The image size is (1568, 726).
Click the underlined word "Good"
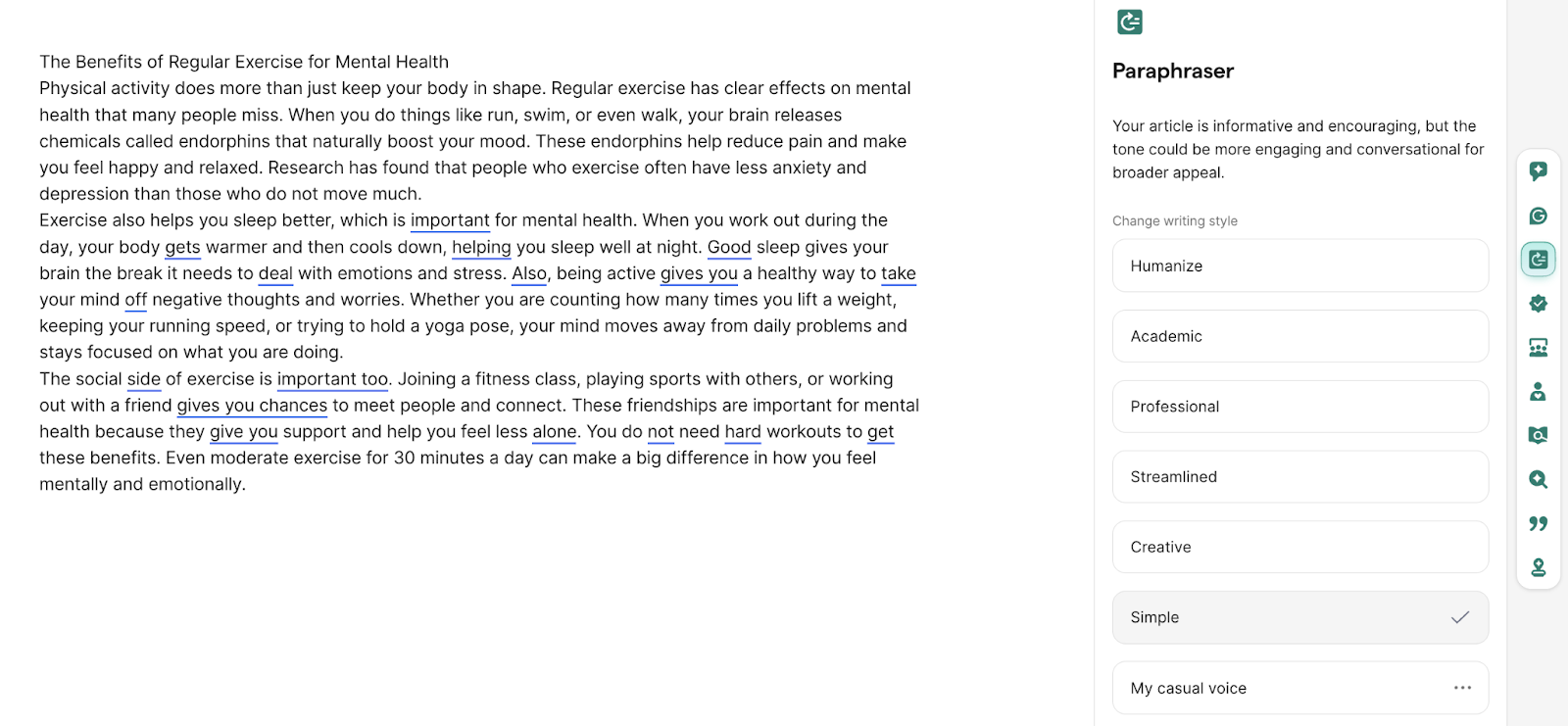[x=729, y=247]
